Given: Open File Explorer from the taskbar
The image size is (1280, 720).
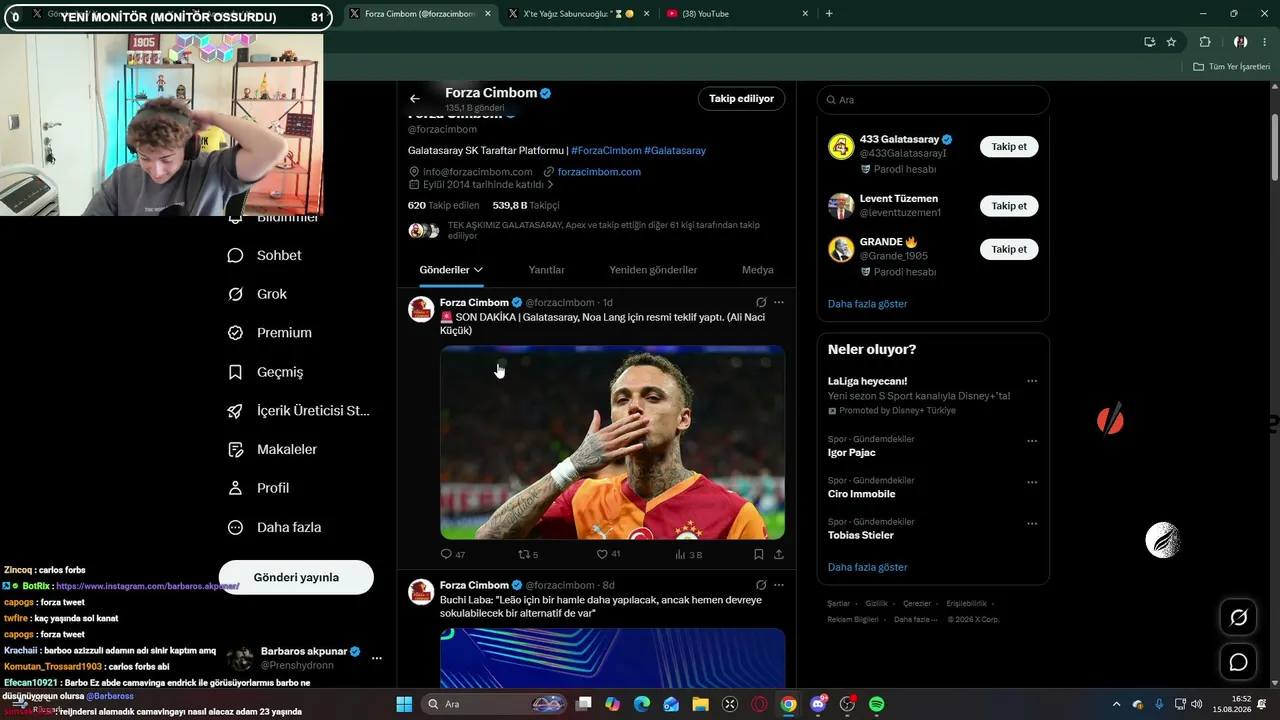Looking at the screenshot, I should [x=700, y=704].
